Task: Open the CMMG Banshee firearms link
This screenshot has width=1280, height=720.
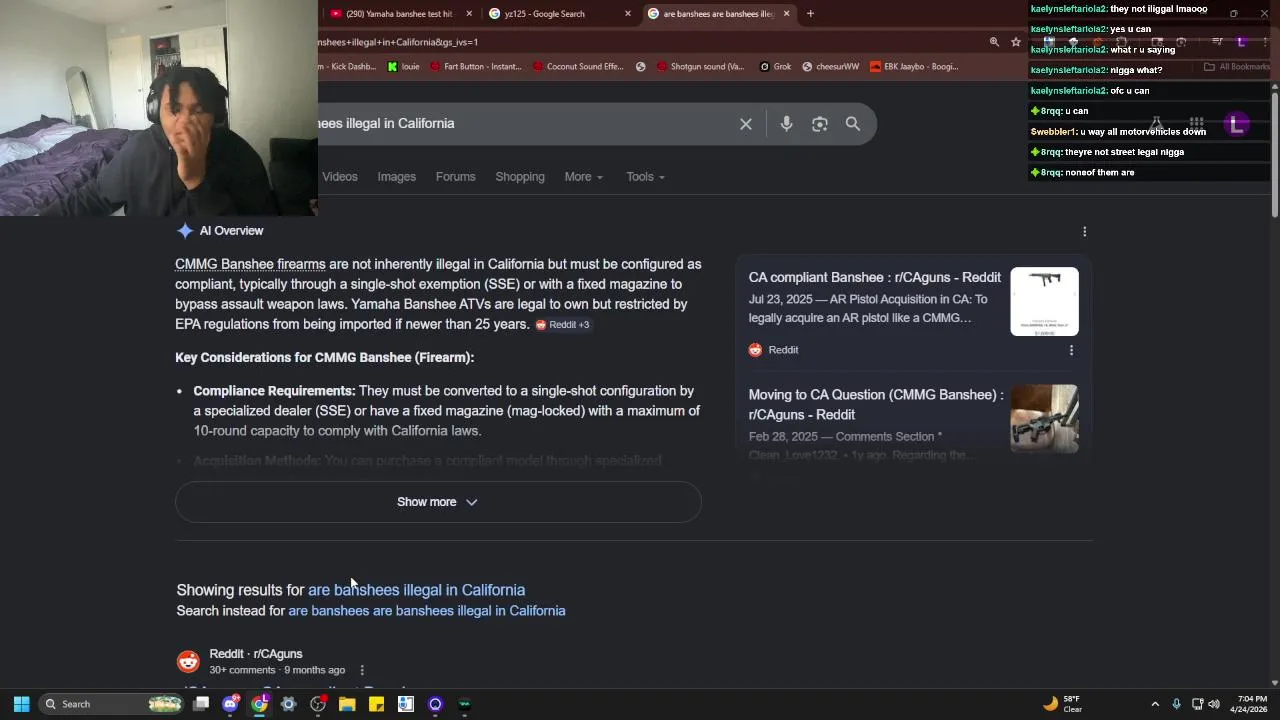Action: pyautogui.click(x=250, y=264)
